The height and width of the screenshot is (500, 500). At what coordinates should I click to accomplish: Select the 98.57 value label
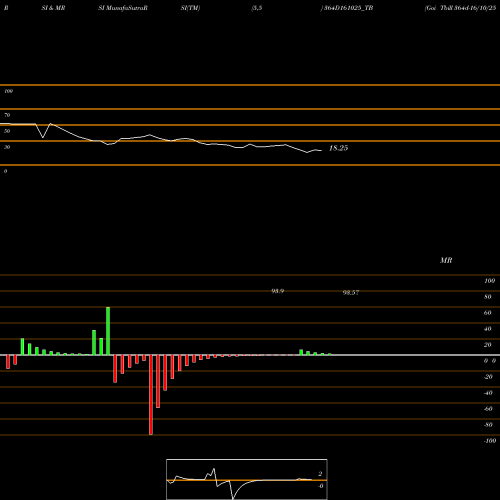tap(351, 293)
